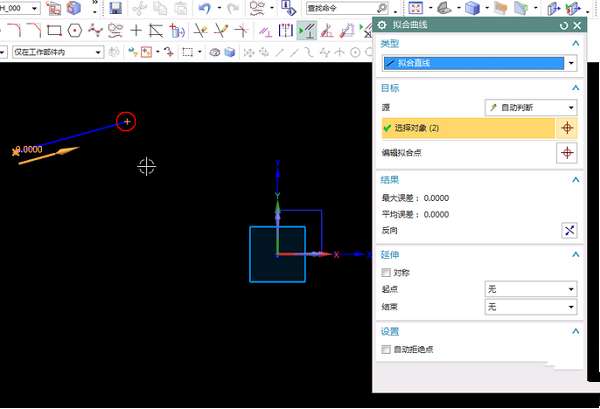Enable the 对称 symmetric checkbox
This screenshot has width=600, height=409.
[387, 272]
